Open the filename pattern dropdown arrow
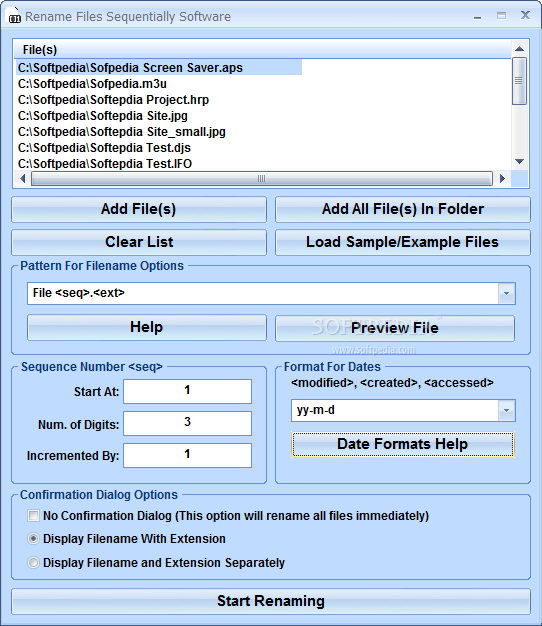This screenshot has width=542, height=626. coord(507,293)
